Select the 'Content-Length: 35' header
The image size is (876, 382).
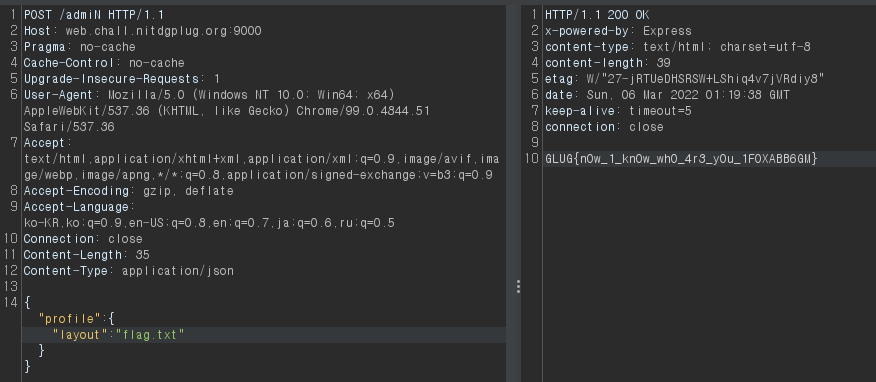click(x=87, y=255)
